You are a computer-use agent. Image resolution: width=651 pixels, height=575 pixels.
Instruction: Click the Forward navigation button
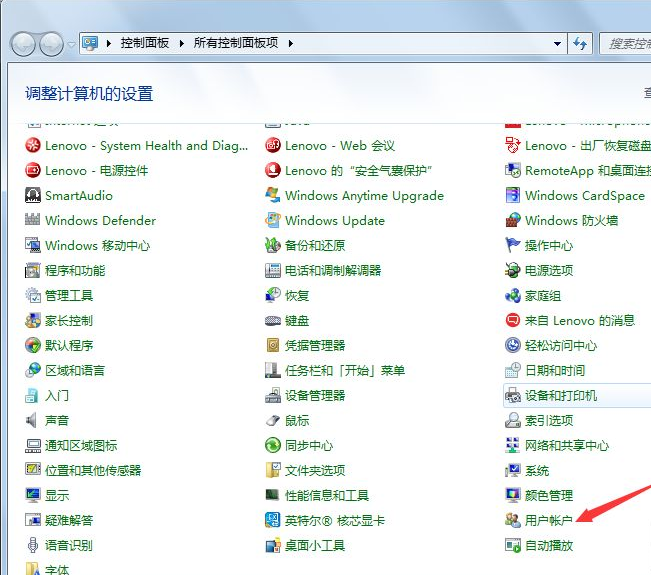[51, 44]
